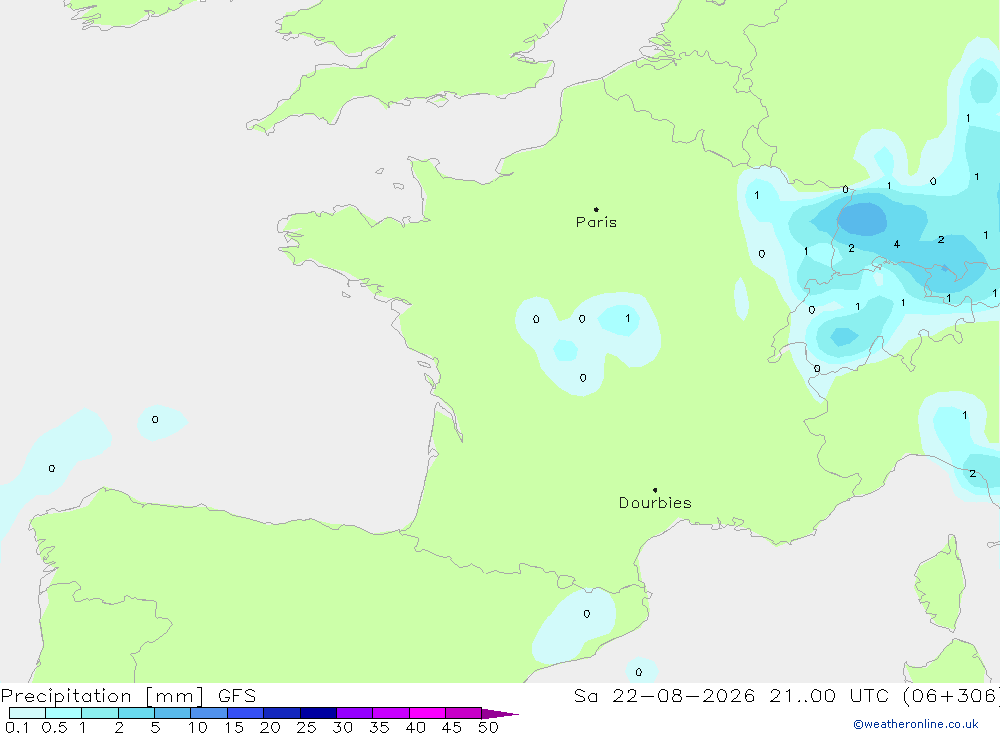The image size is (1000, 733).
Task: Click the 'Precipitation [mm]' title text
Action: 102,696
